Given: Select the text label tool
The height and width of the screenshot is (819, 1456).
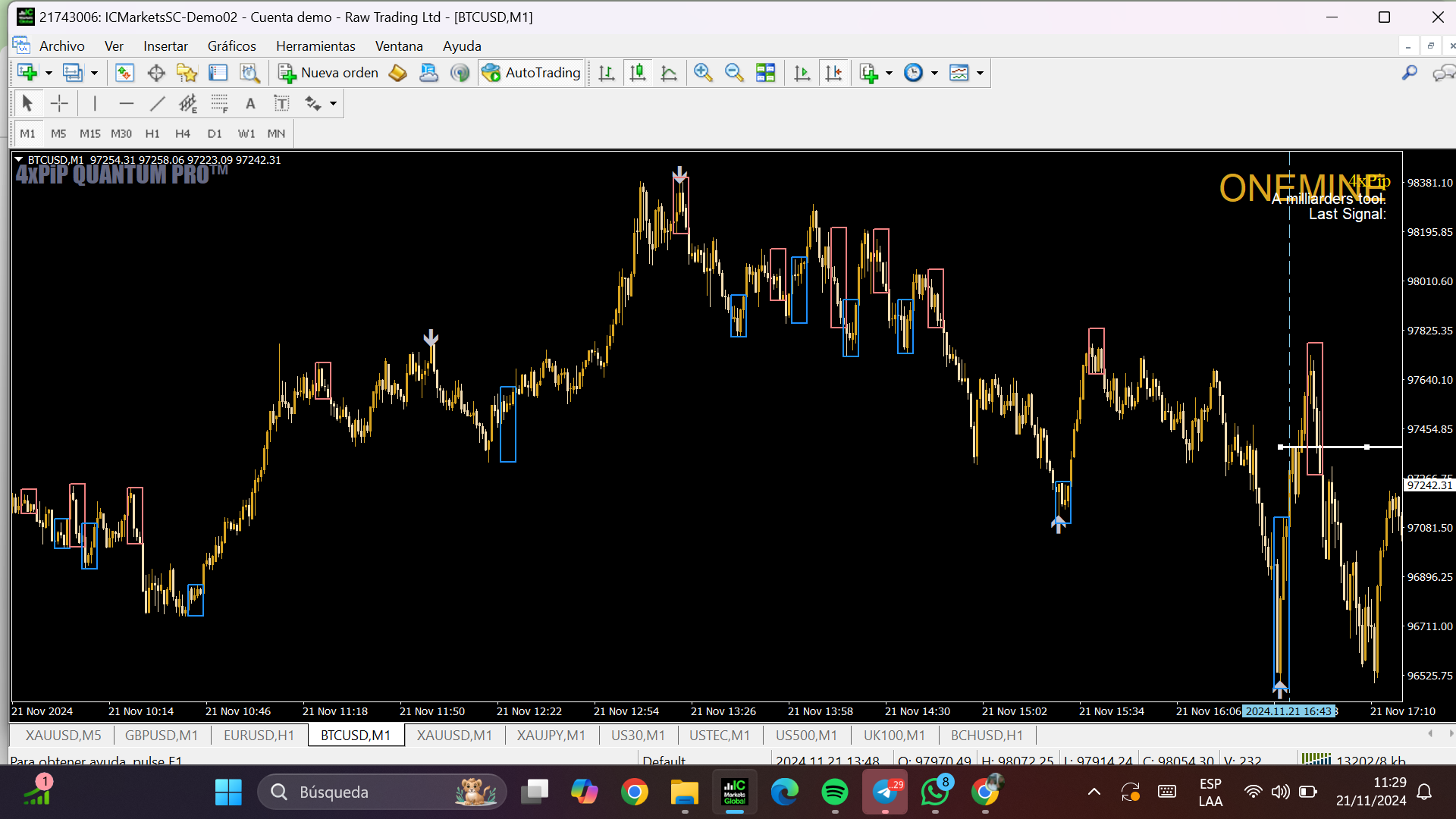Looking at the screenshot, I should (281, 104).
